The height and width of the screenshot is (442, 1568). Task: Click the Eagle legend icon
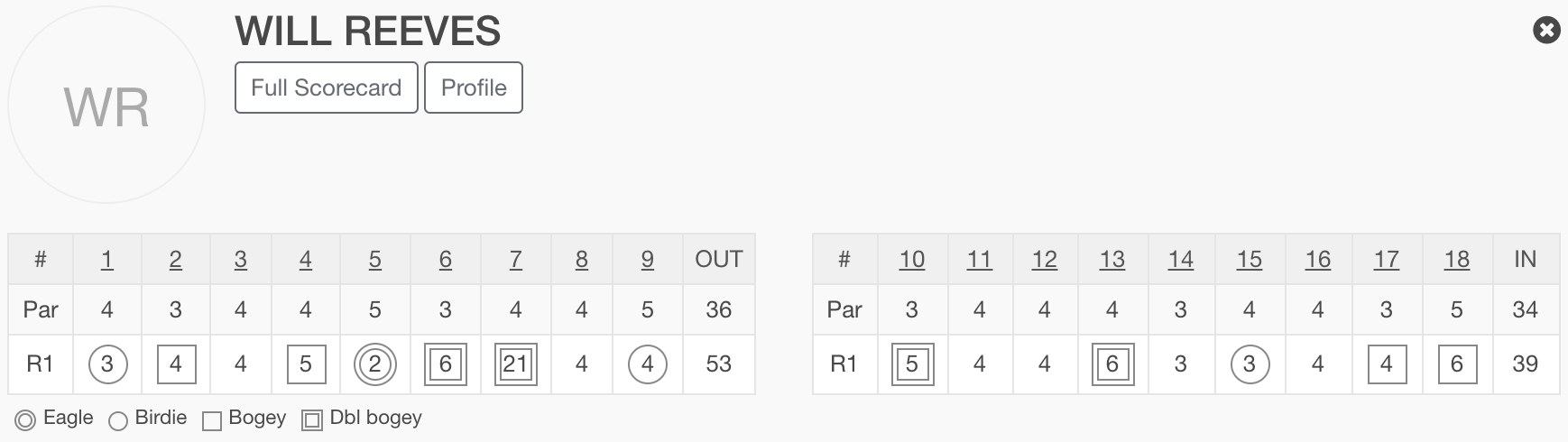point(25,420)
